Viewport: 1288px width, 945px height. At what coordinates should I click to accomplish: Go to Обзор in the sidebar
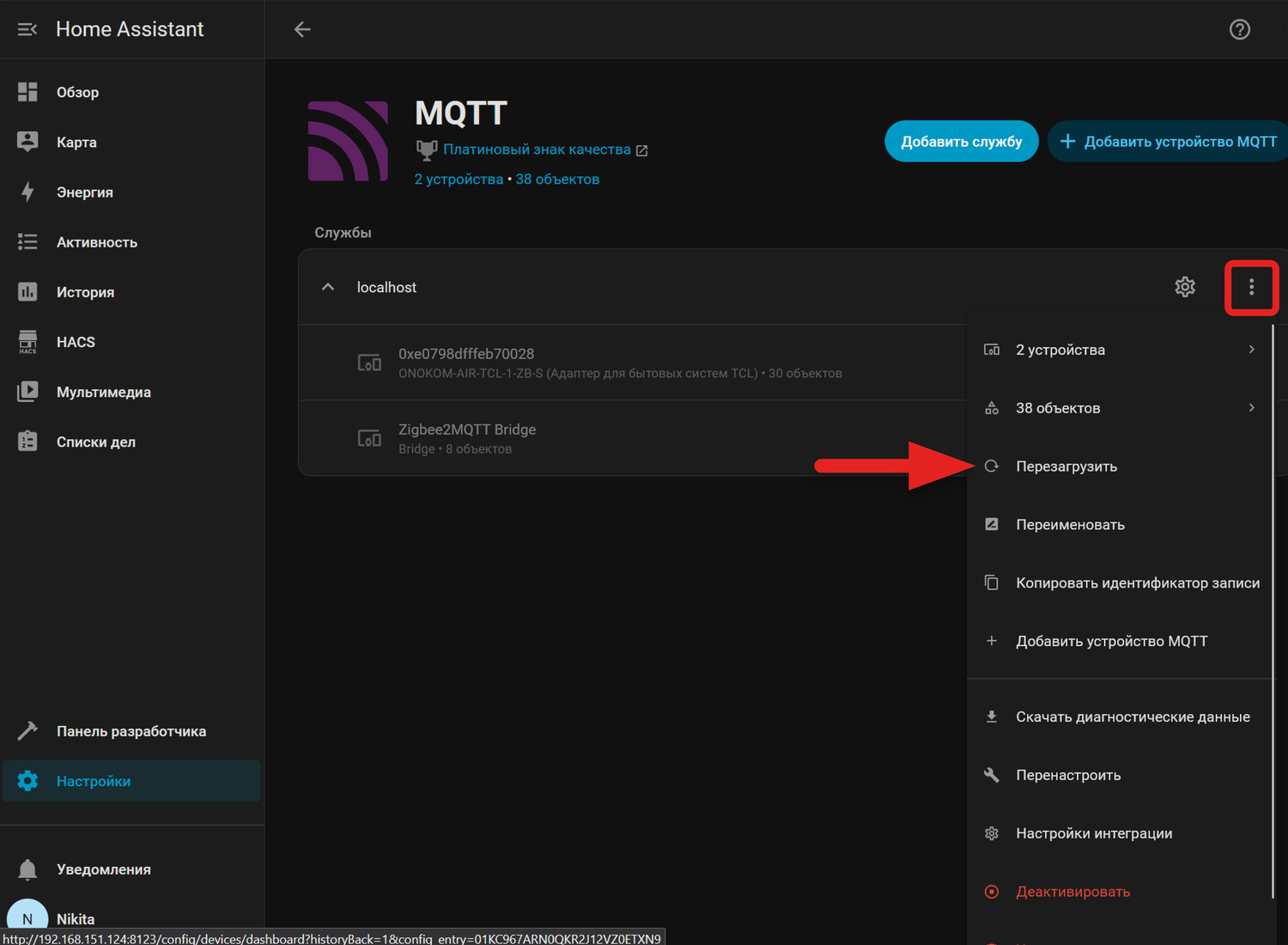point(132,92)
